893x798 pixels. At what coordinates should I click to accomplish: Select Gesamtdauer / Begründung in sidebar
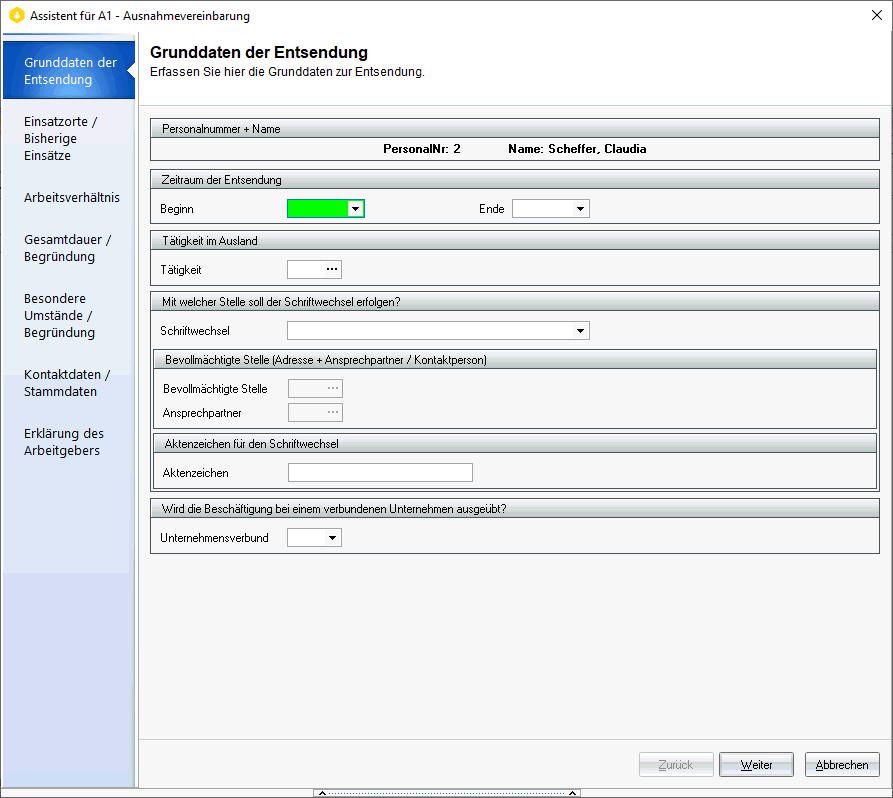(67, 248)
